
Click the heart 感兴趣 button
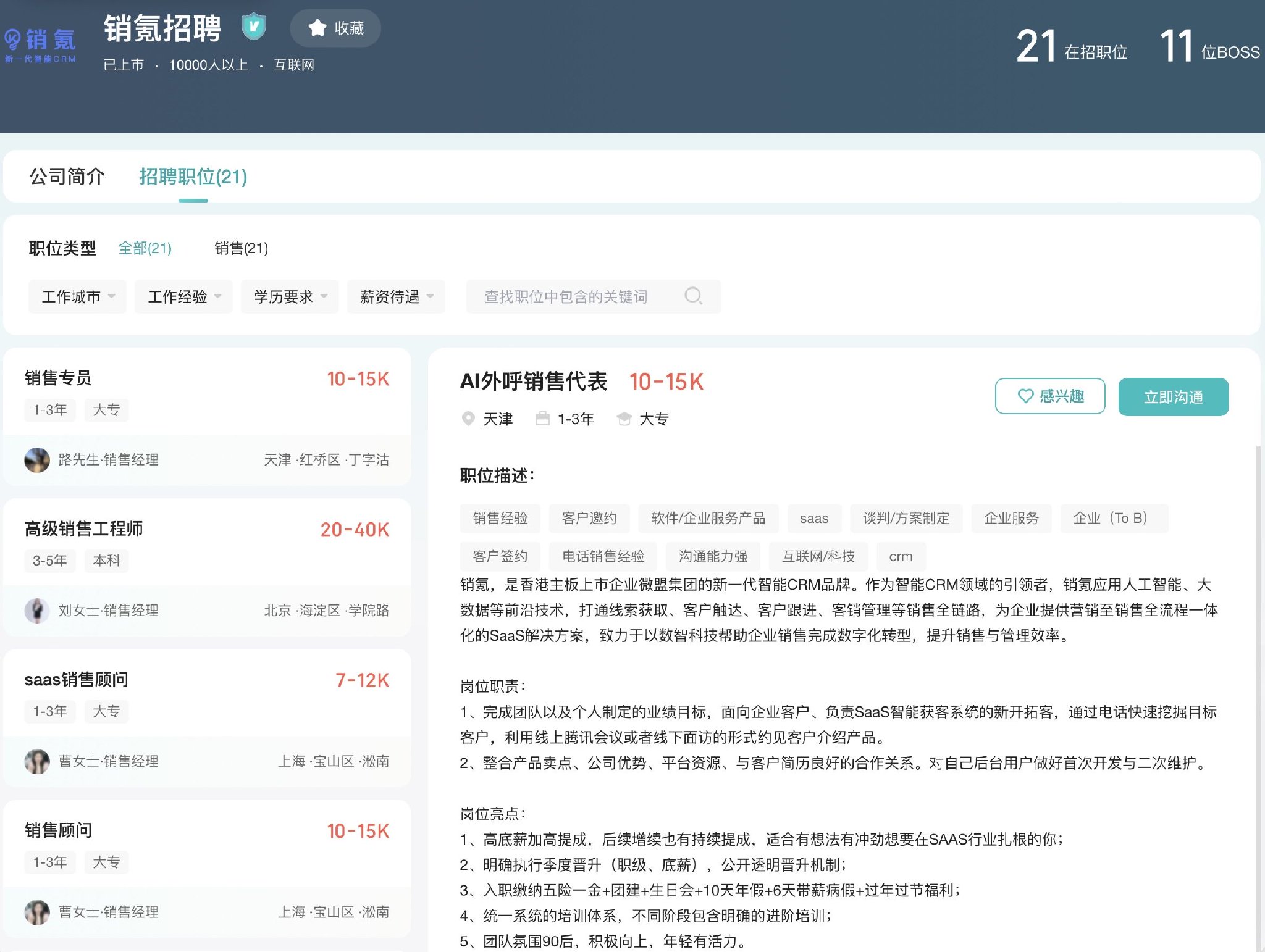click(x=1049, y=396)
